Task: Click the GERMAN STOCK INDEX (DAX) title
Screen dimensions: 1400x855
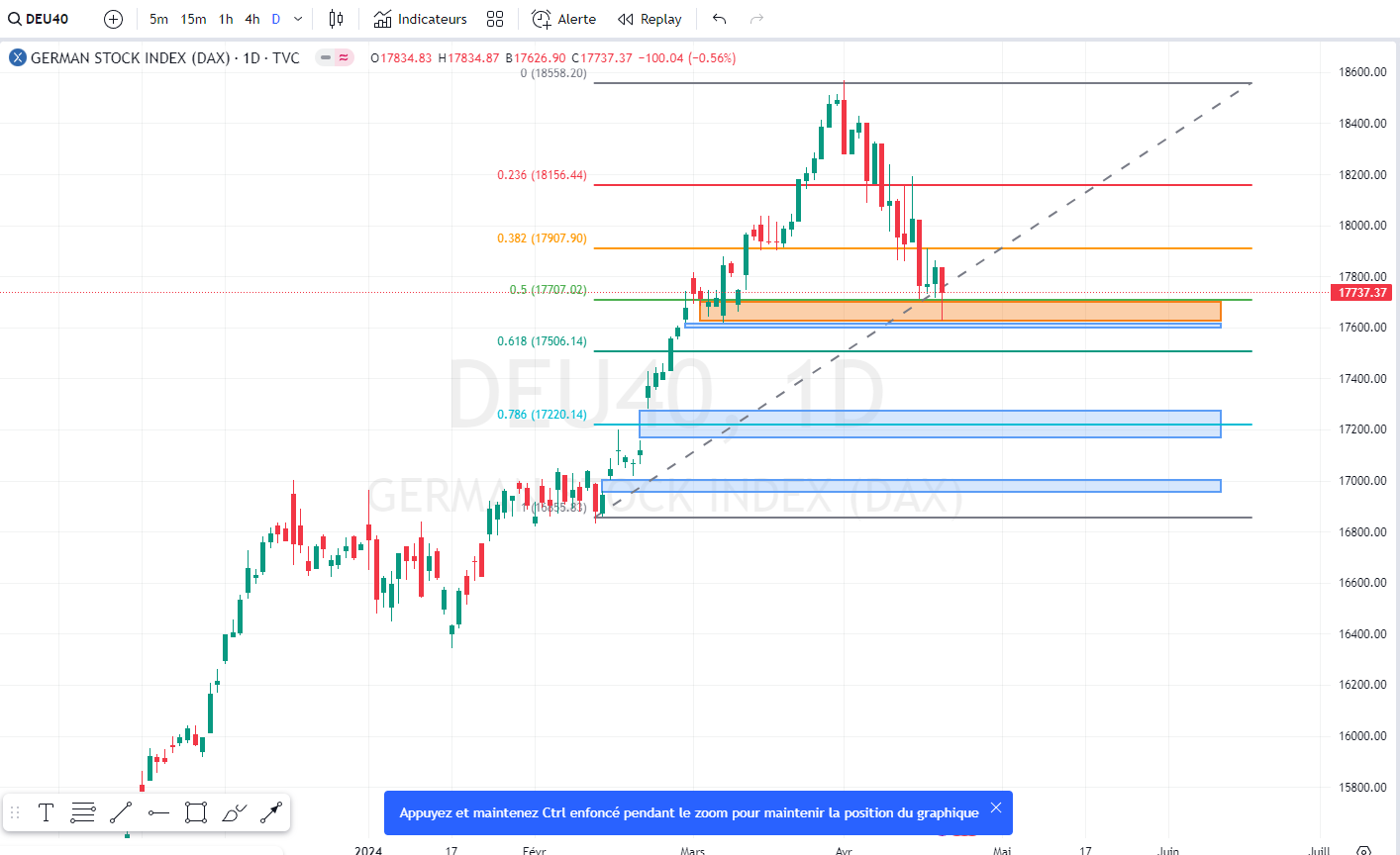Action: [x=130, y=57]
